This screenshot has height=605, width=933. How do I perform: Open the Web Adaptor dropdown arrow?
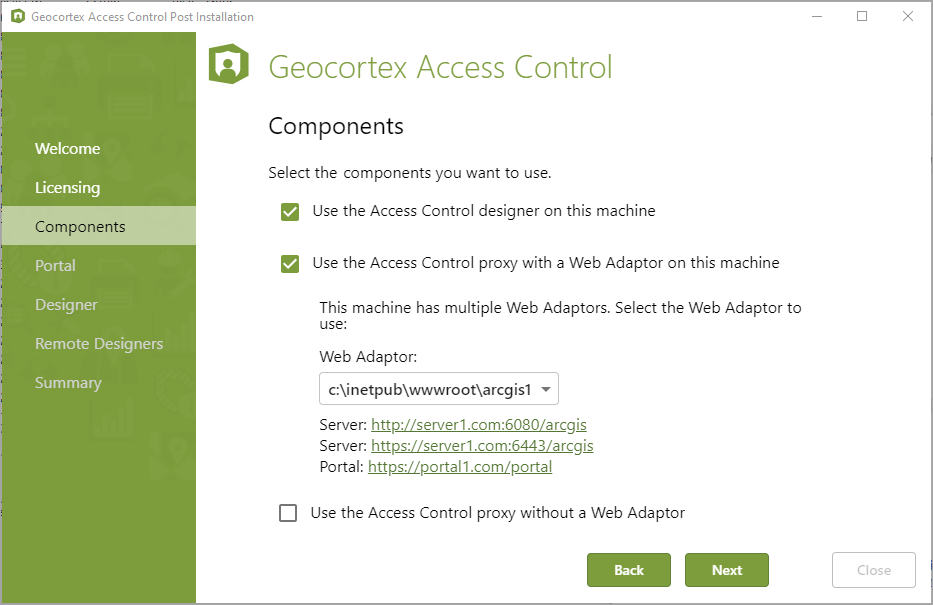[546, 390]
